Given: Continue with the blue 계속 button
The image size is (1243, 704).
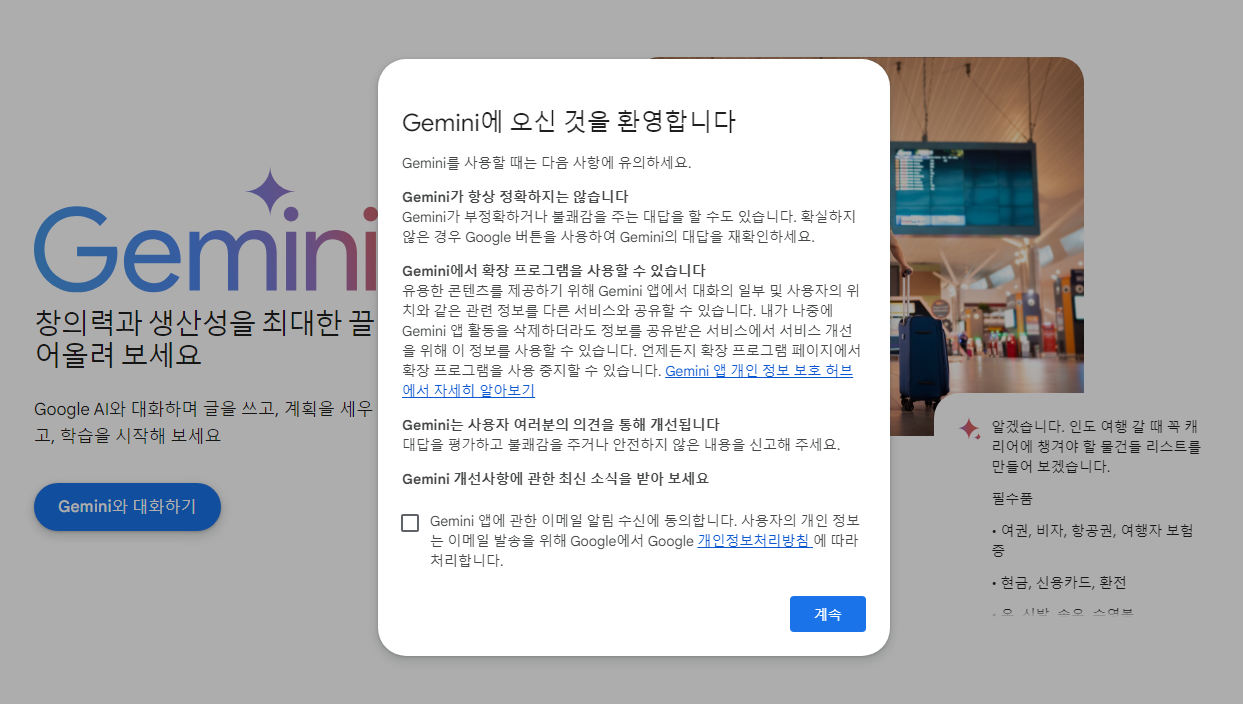Looking at the screenshot, I should (828, 614).
